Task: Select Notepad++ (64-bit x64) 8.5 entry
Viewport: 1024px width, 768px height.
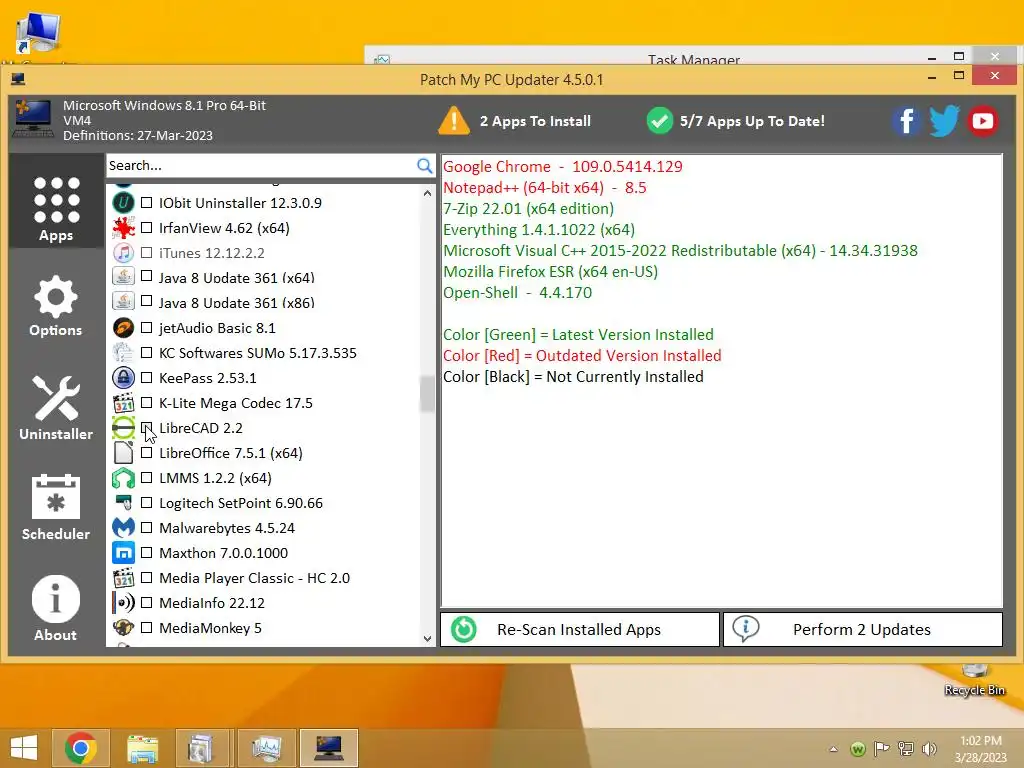Action: coord(545,187)
